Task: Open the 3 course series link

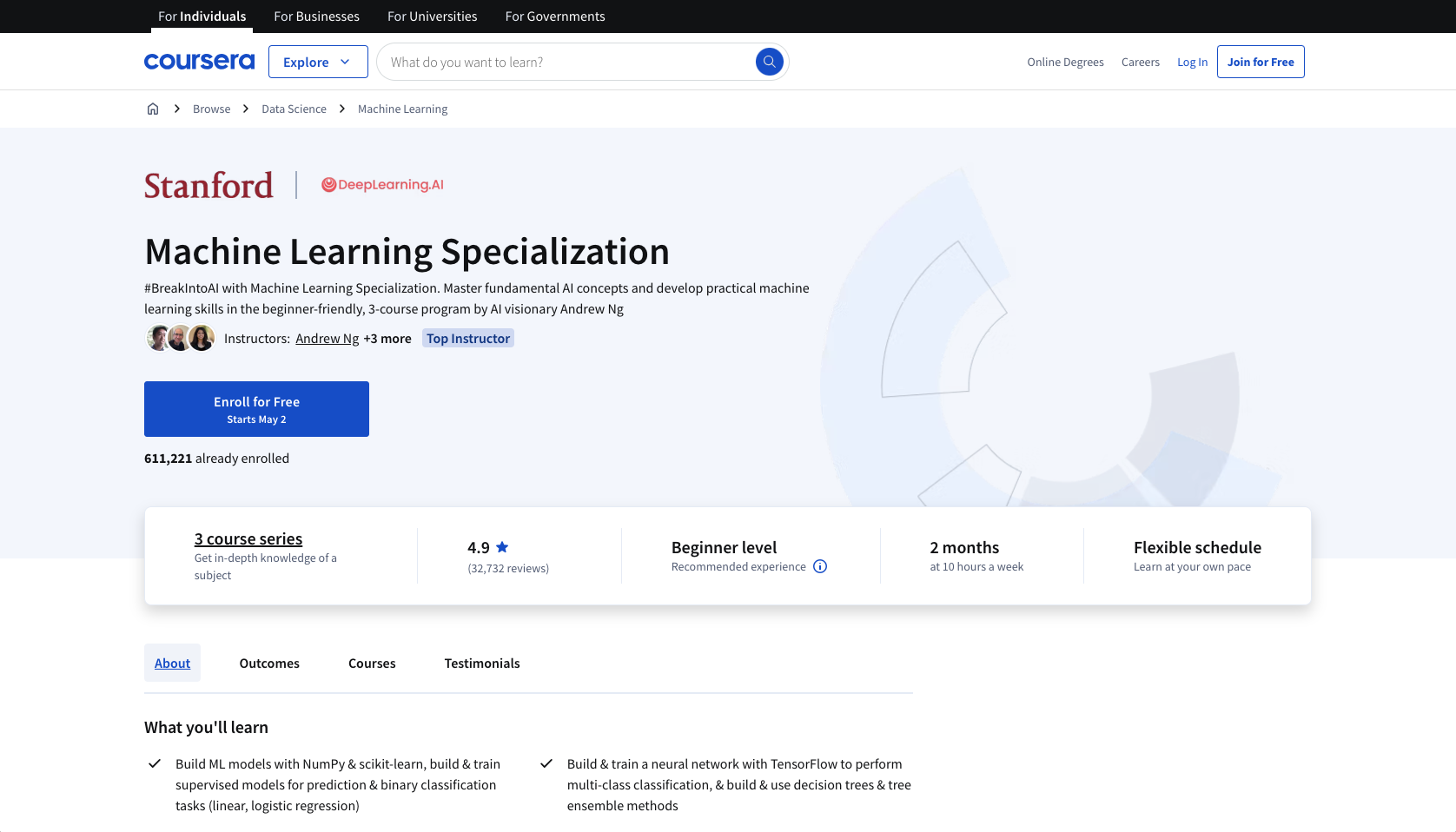Action: pyautogui.click(x=248, y=538)
